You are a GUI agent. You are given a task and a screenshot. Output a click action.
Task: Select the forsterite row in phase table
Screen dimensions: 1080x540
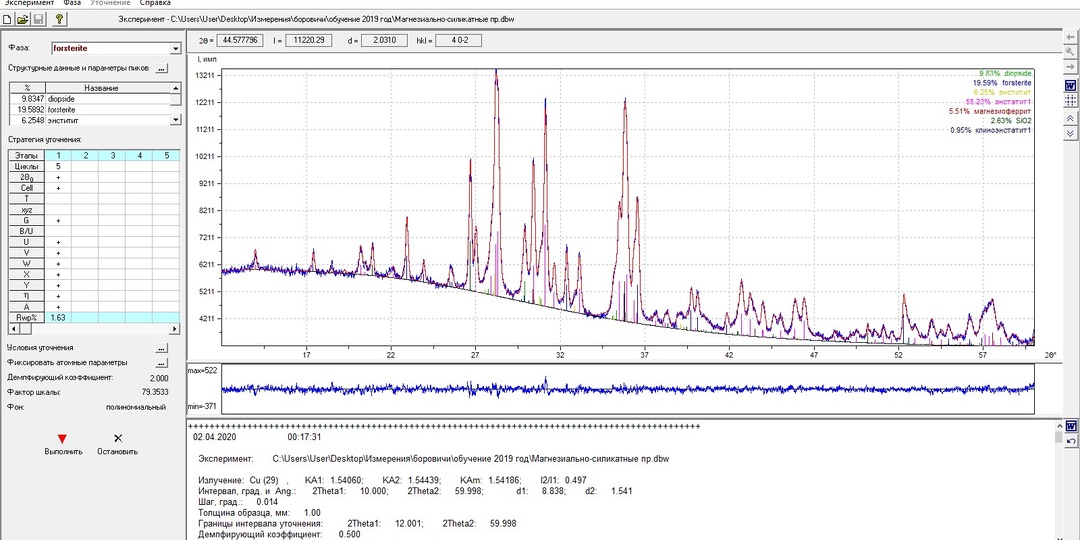coord(90,110)
